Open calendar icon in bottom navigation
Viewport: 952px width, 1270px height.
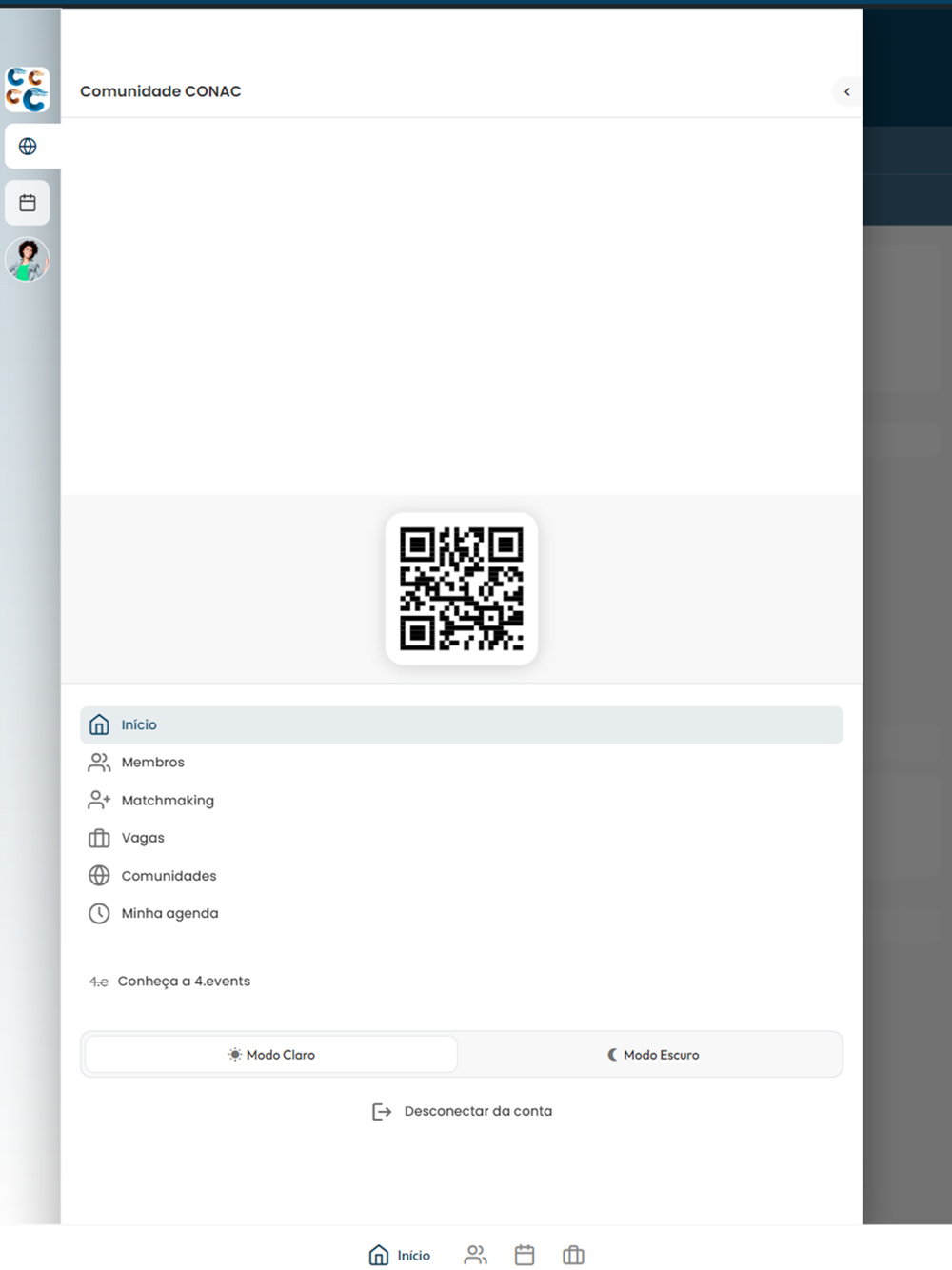point(525,1255)
